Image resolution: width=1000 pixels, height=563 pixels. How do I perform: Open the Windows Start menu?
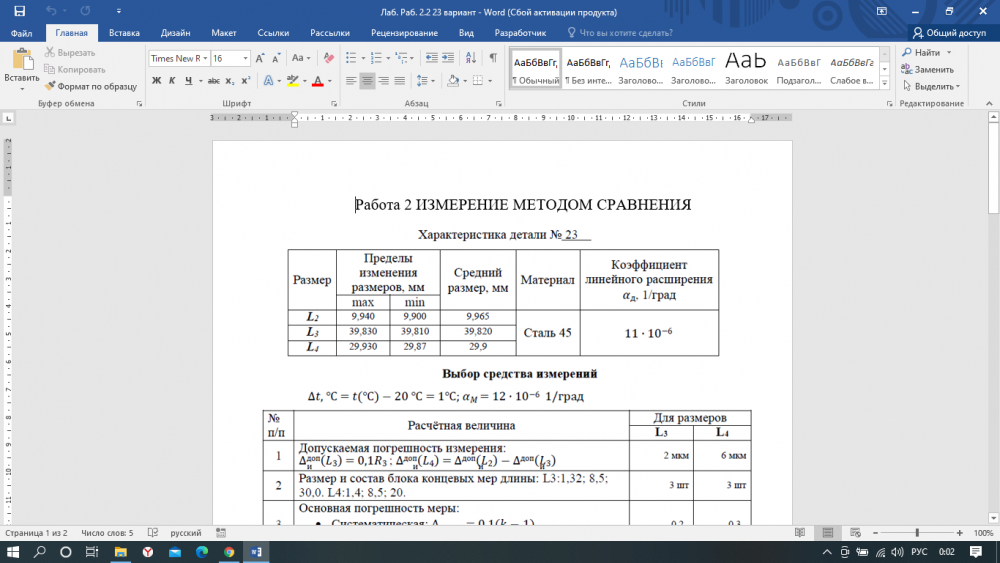(13, 552)
